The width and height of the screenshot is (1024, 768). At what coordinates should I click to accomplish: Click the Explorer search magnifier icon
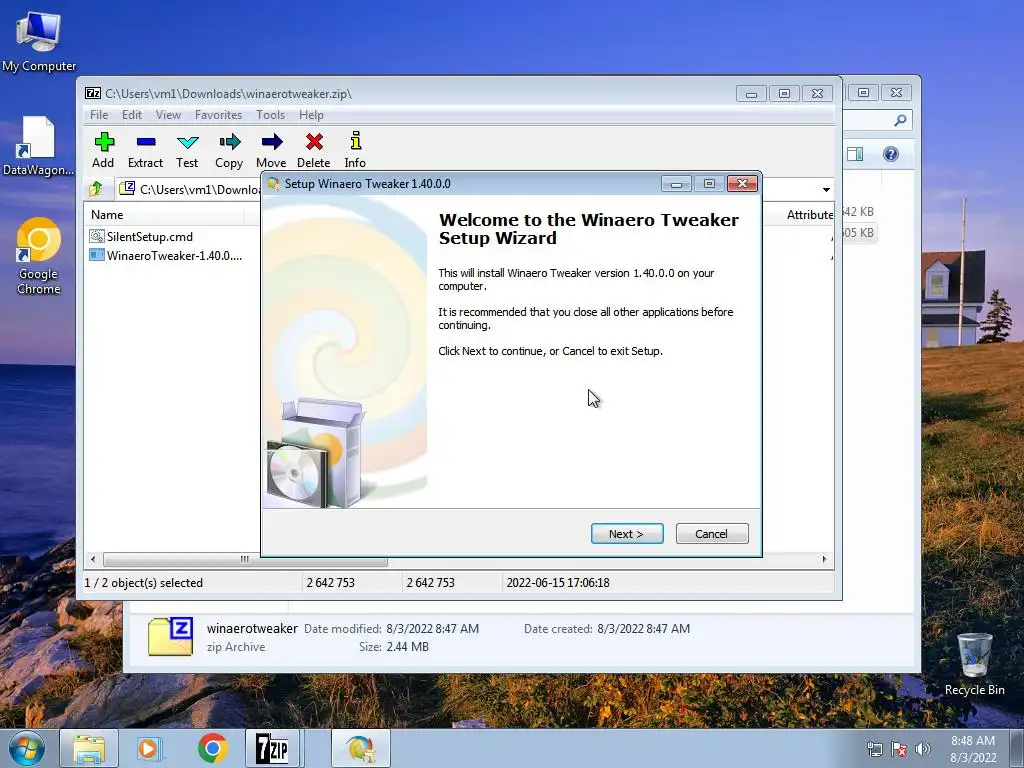click(x=901, y=120)
